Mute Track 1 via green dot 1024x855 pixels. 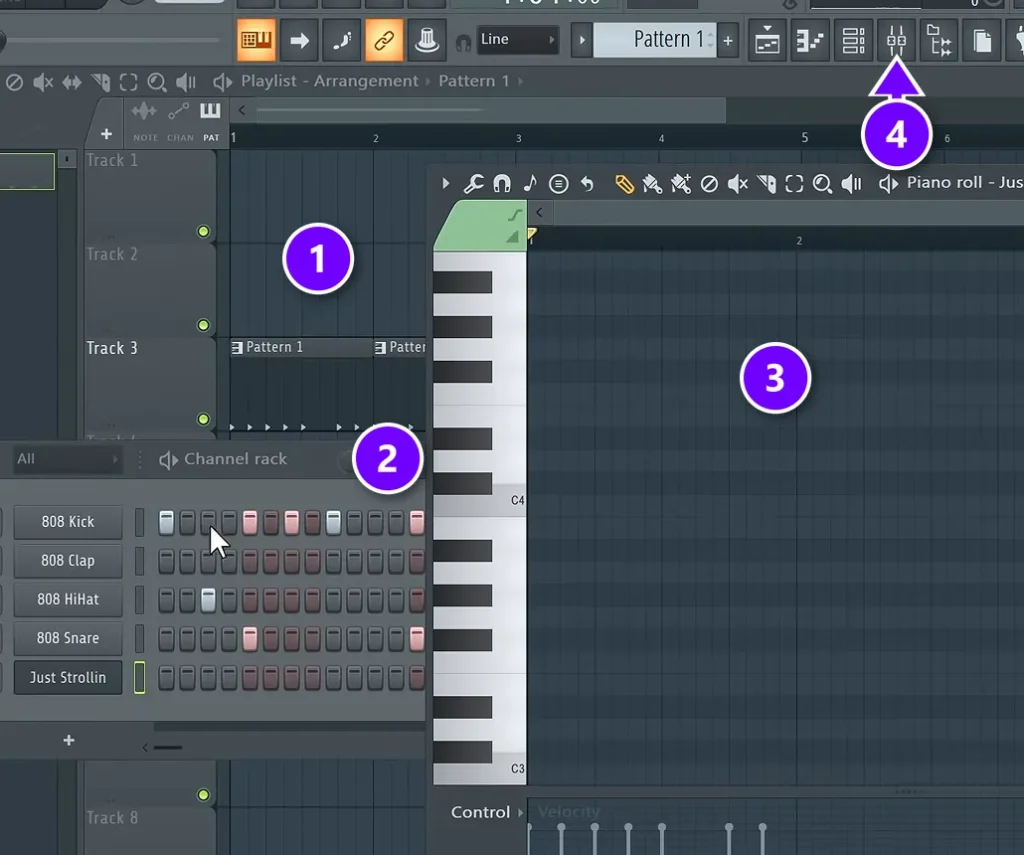pyautogui.click(x=203, y=231)
